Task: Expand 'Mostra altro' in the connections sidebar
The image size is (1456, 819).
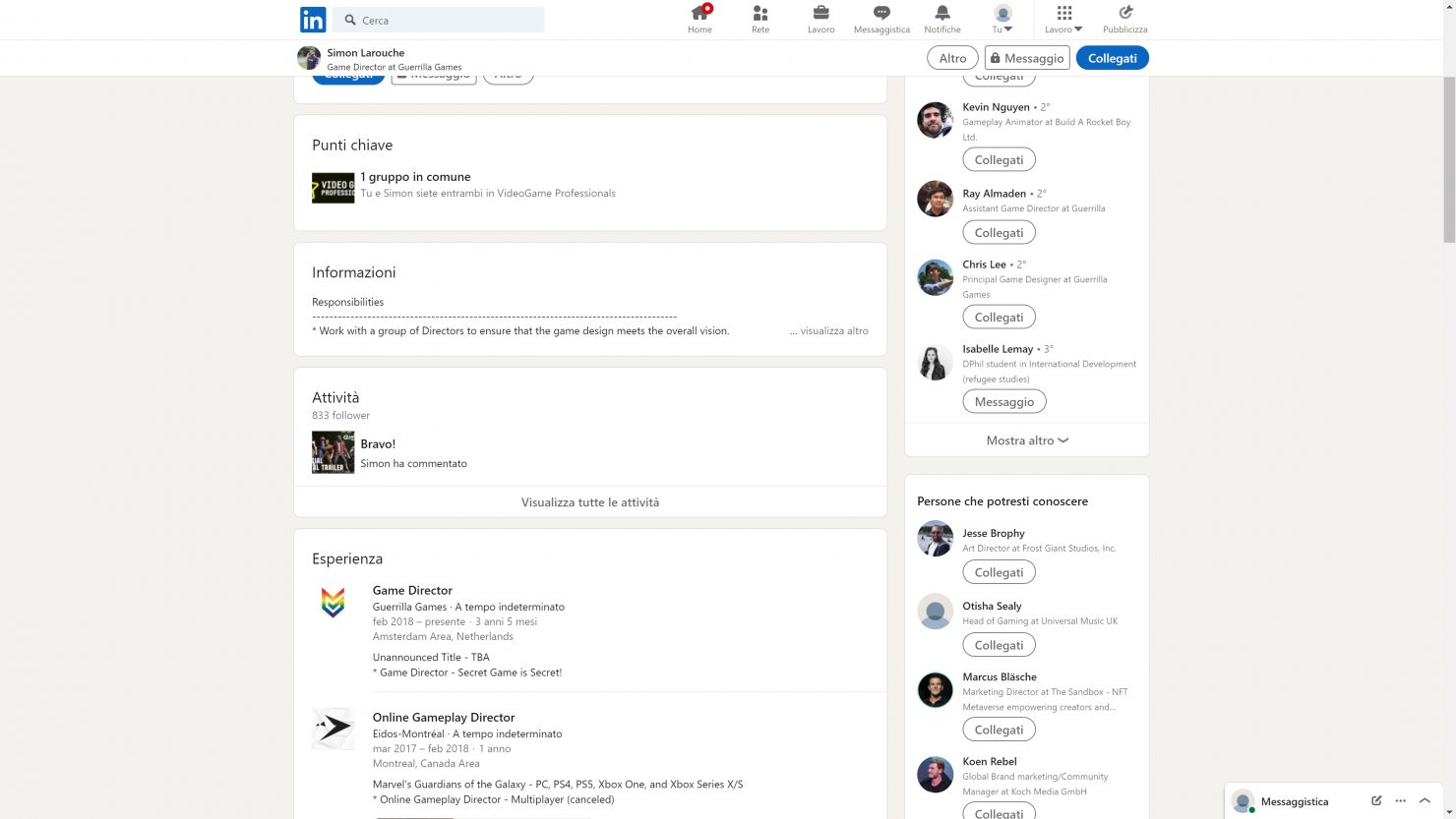Action: click(1026, 439)
